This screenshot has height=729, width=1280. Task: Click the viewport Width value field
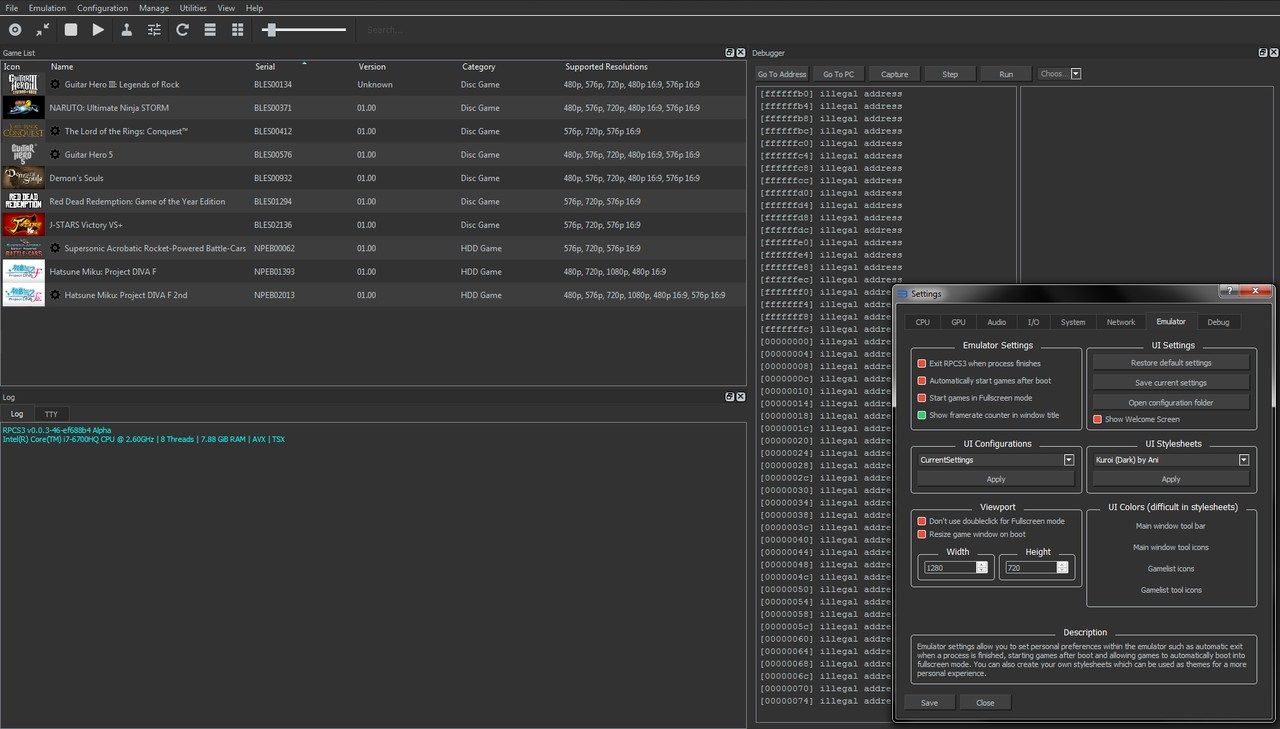click(949, 567)
